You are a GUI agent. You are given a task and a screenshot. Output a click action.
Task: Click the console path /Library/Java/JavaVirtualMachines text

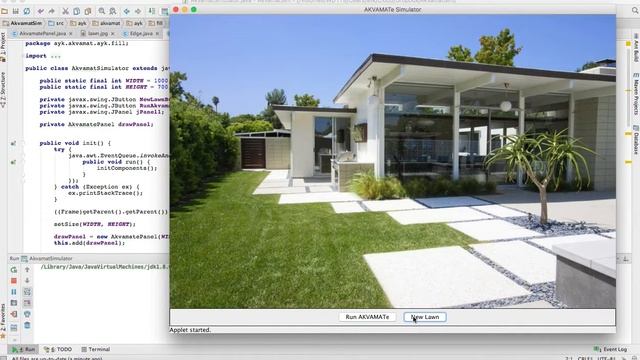pos(104,267)
